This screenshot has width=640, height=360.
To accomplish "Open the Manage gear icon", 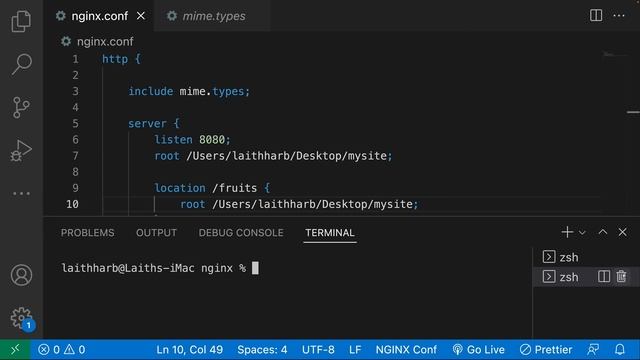I will click(21, 318).
